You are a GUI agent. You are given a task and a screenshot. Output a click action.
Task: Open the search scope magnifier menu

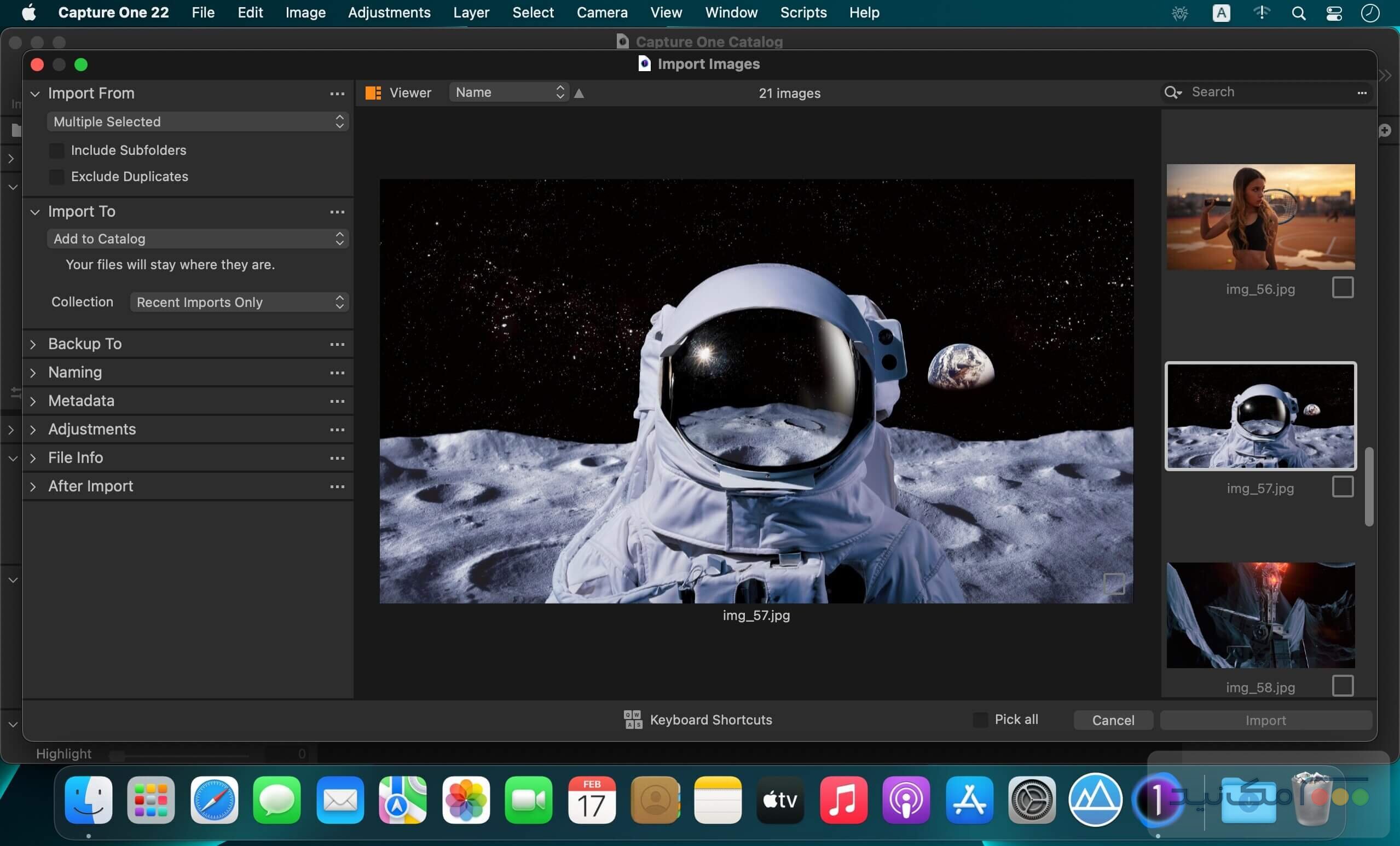click(x=1172, y=92)
